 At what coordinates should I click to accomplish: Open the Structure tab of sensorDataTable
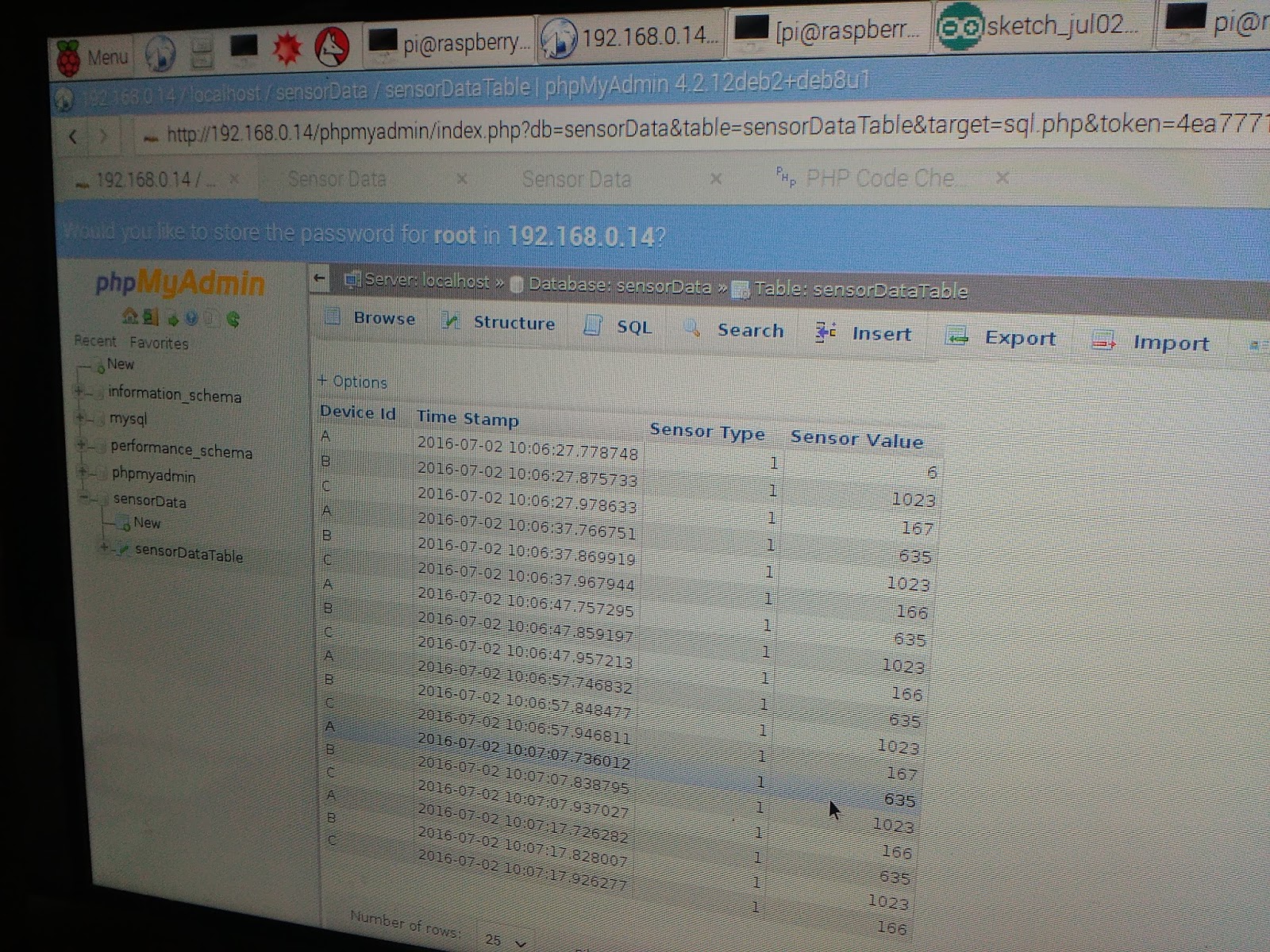click(513, 324)
